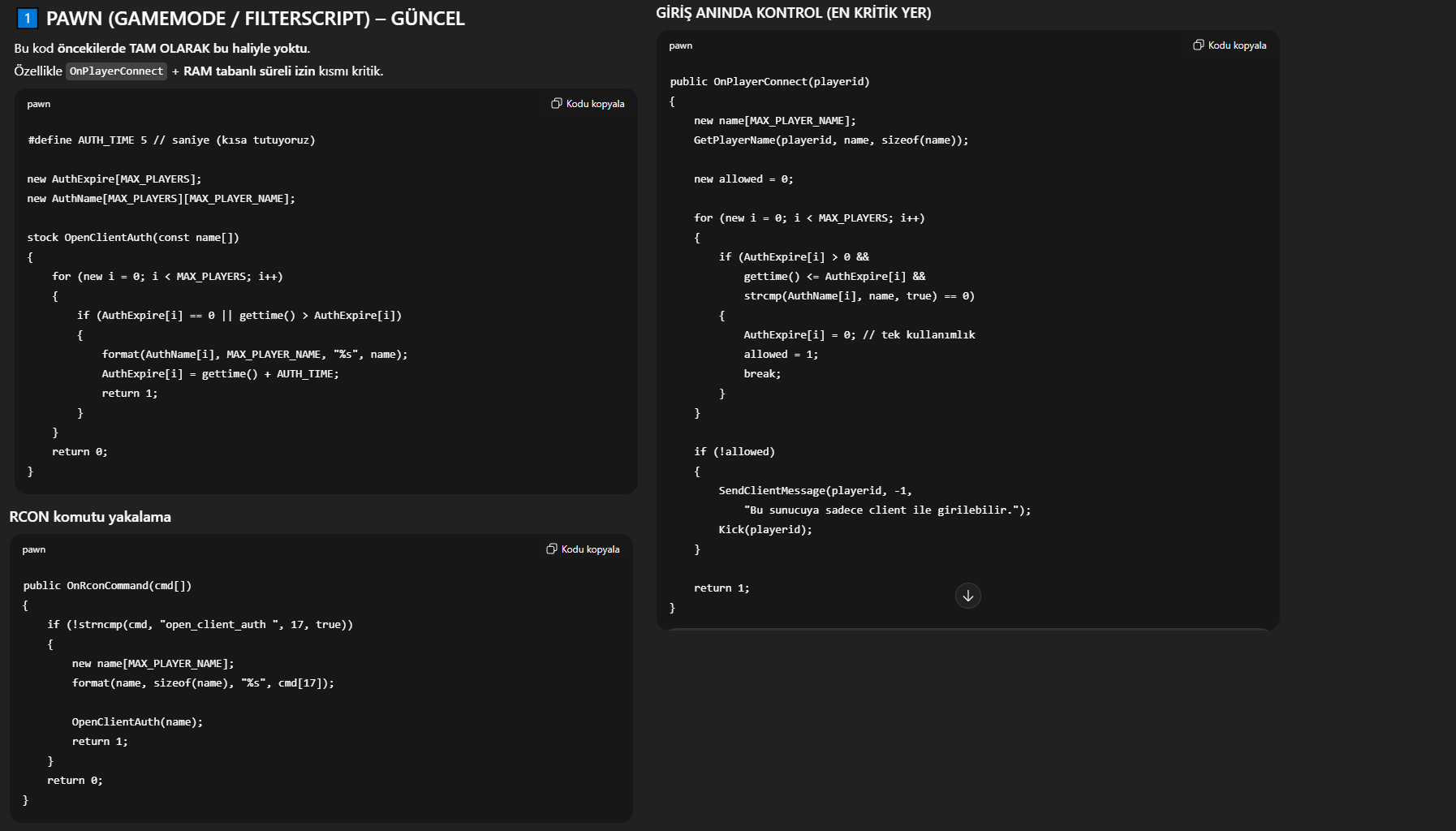Click the "OpenClientAuth(name);" call line
Image resolution: width=1456 pixels, height=831 pixels.
[x=137, y=722]
